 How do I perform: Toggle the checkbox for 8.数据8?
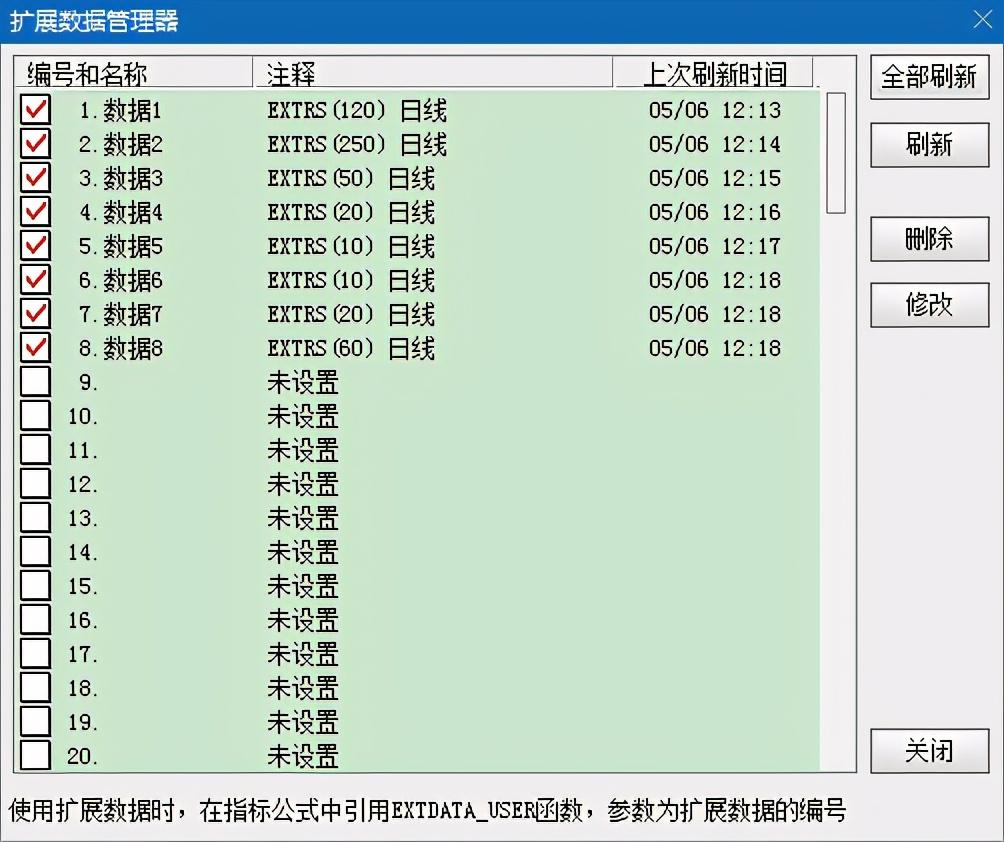tap(35, 347)
